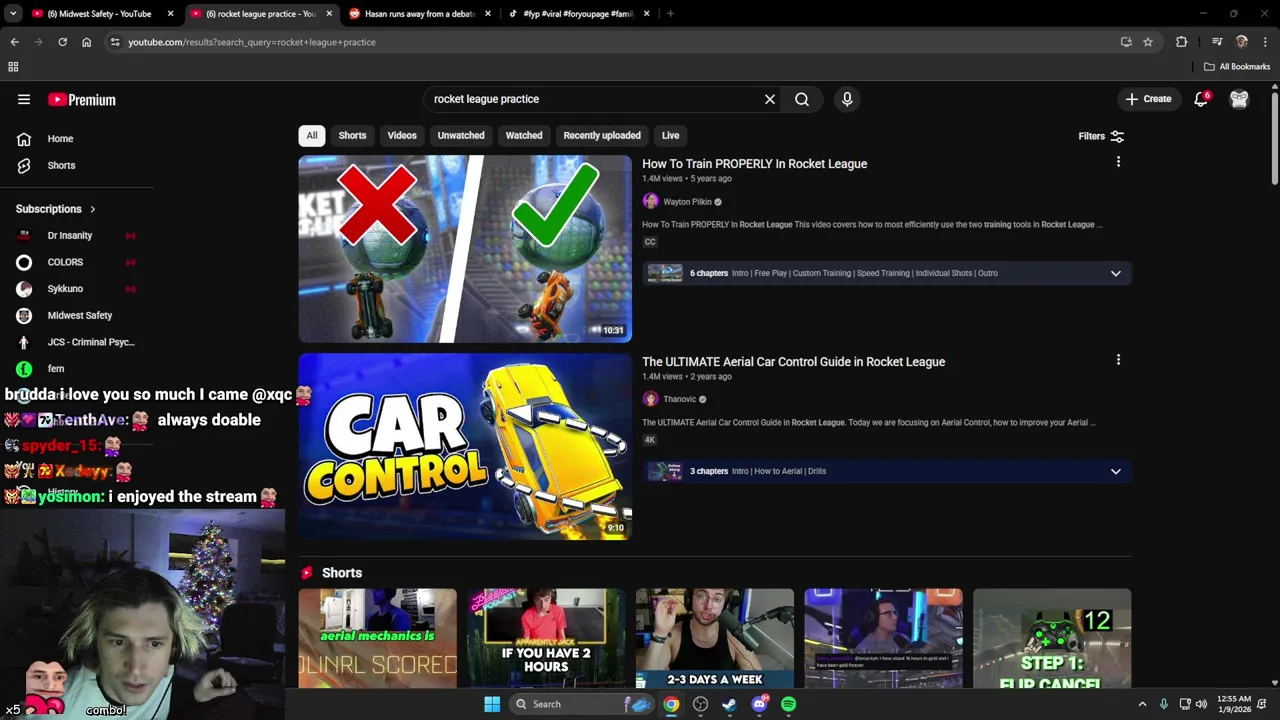Click the Chrome address bar URL
This screenshot has width=1280, height=720.
[x=252, y=42]
